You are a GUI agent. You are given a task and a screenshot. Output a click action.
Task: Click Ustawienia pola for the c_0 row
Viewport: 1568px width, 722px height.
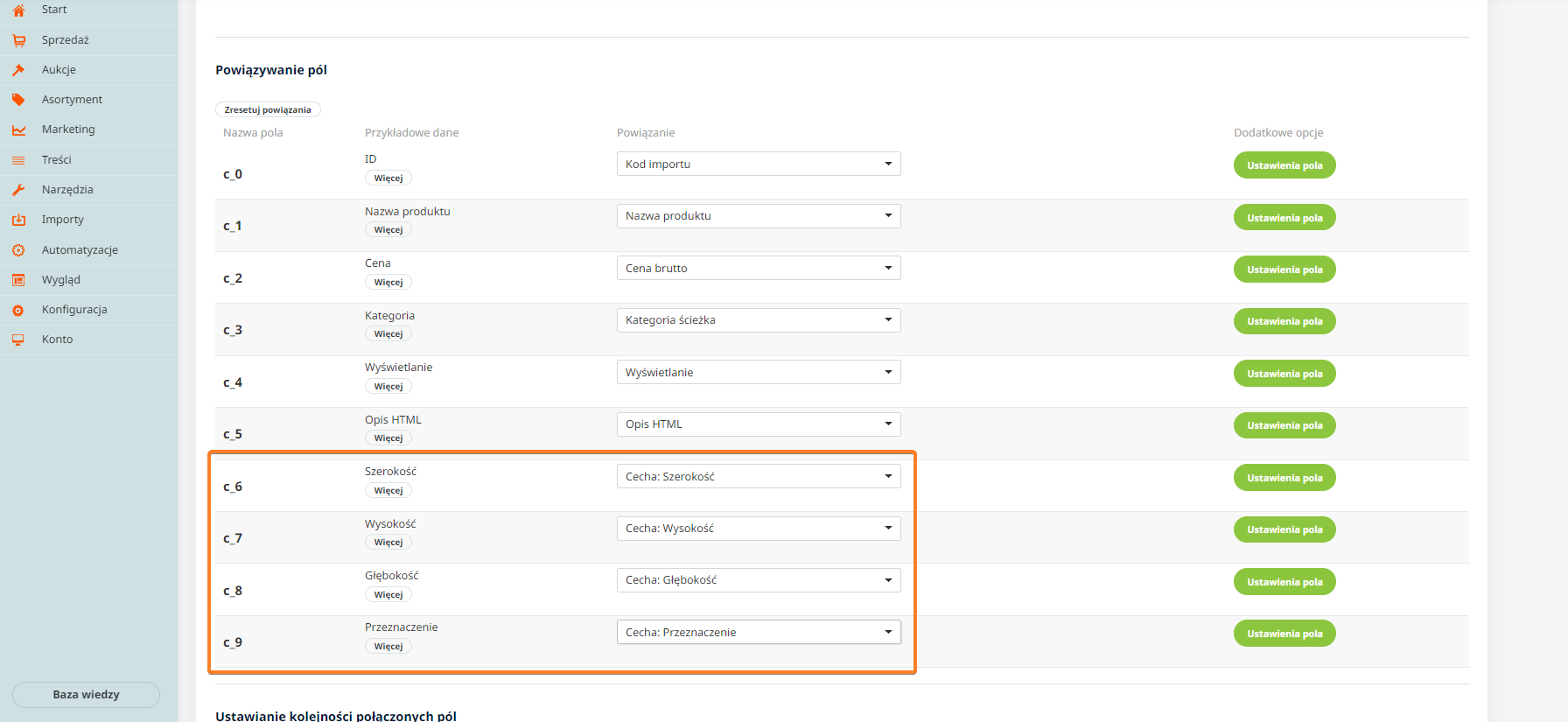[1284, 165]
